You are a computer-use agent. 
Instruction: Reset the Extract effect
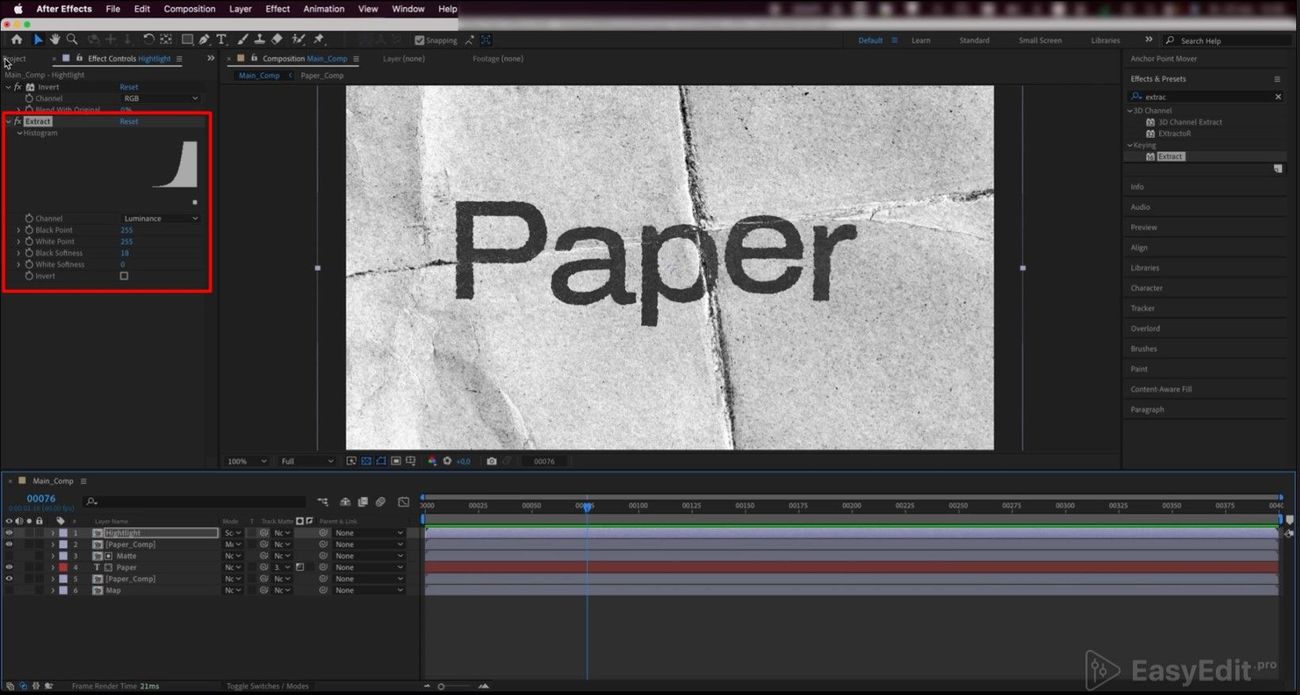click(129, 121)
